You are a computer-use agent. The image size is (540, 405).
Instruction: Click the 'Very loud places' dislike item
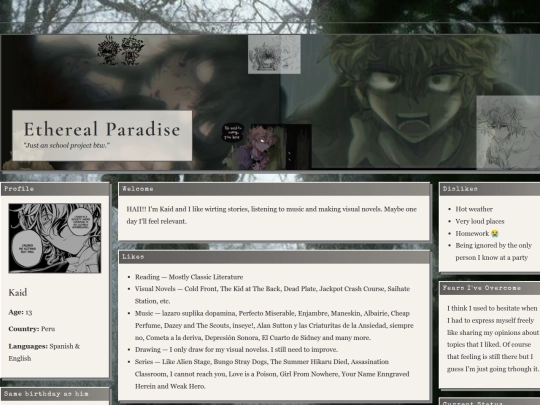[480, 221]
